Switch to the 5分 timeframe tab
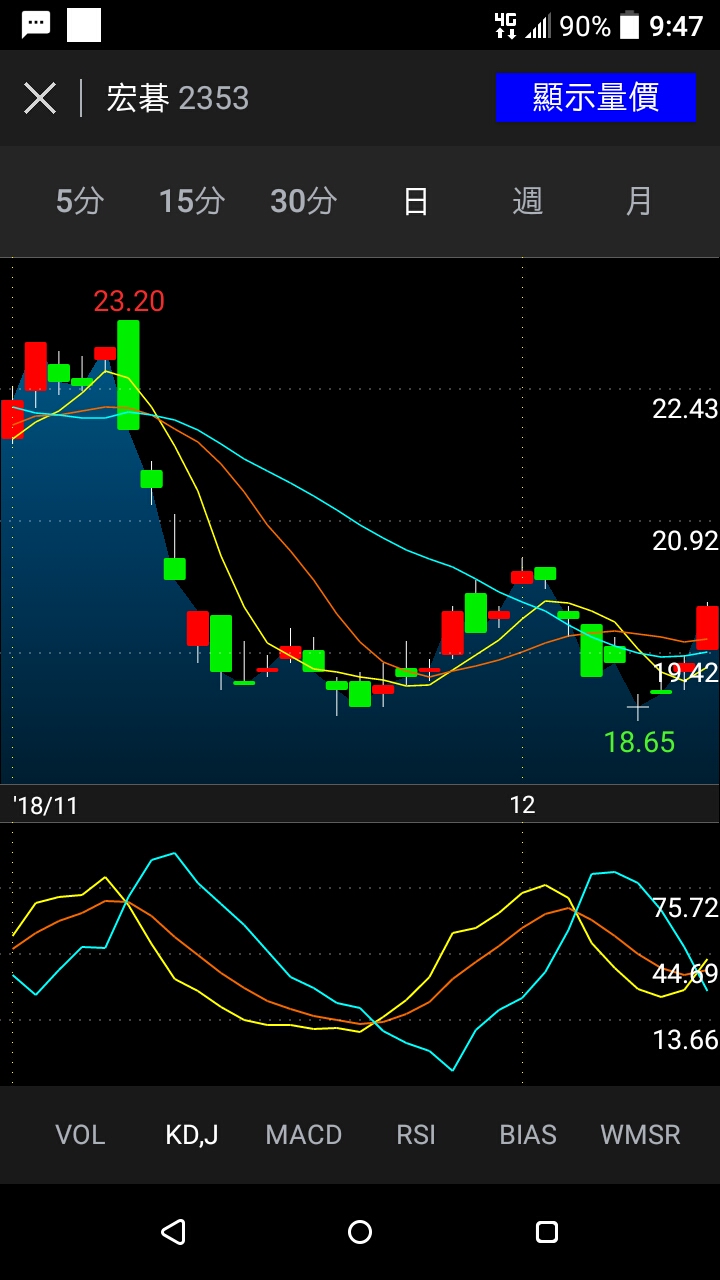Image resolution: width=720 pixels, height=1280 pixels. pos(80,201)
